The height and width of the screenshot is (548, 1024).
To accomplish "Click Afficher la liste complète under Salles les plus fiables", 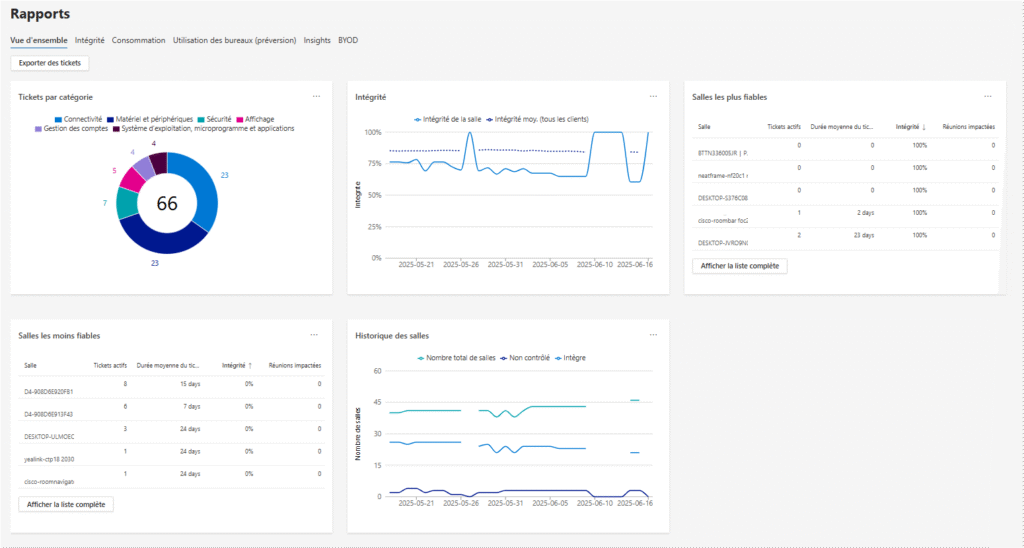I will (x=739, y=266).
